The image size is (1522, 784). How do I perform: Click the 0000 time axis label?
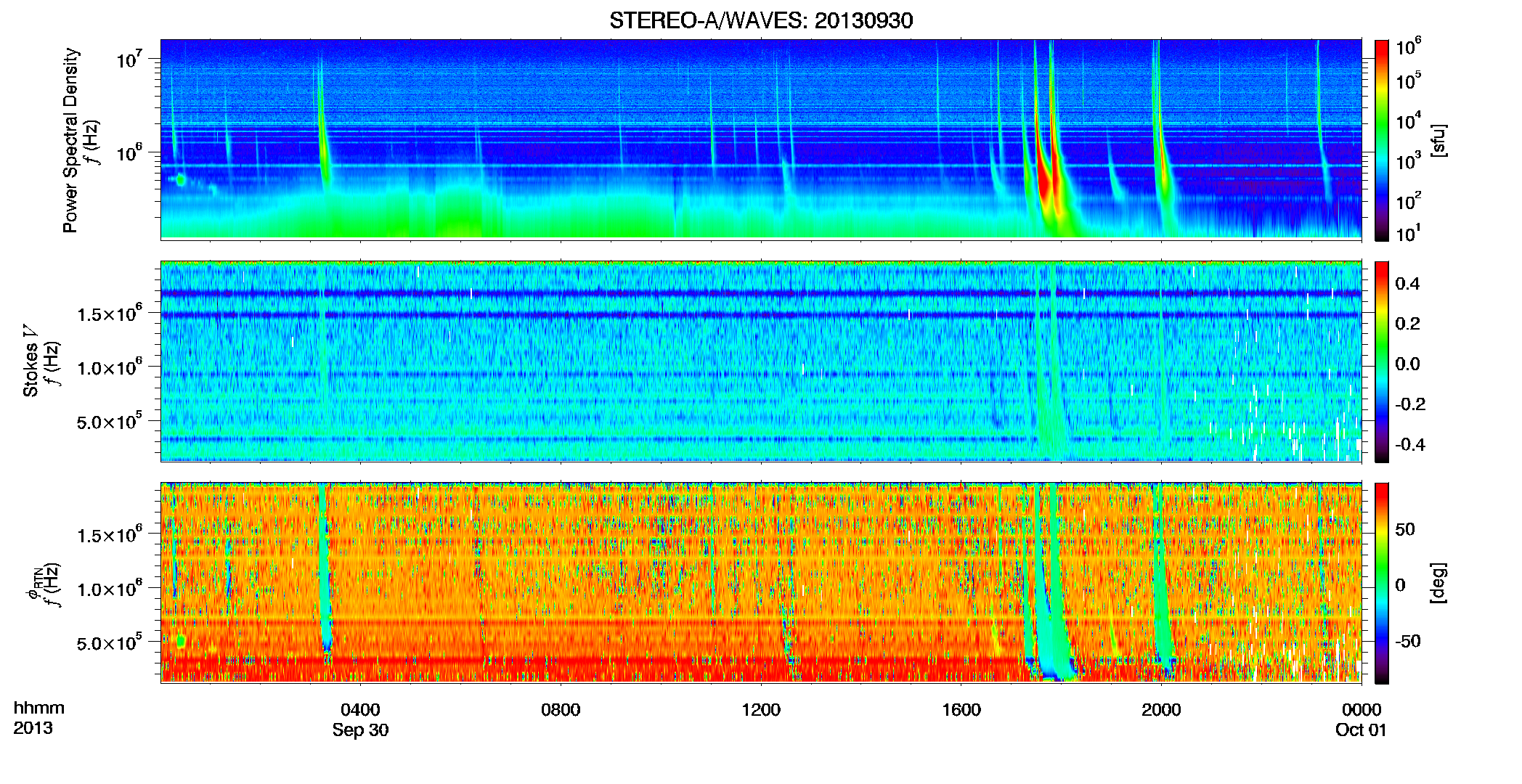click(x=1362, y=709)
